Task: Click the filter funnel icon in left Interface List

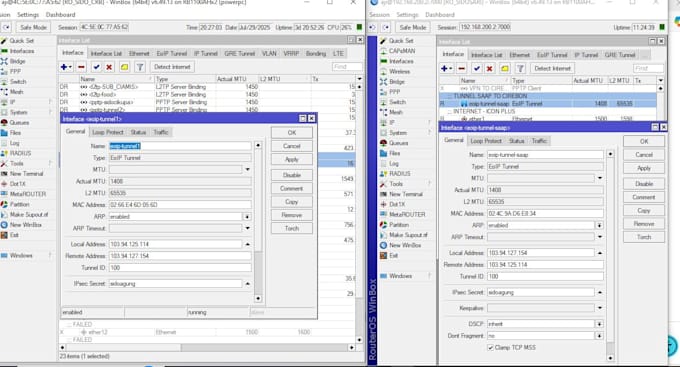Action: coord(140,67)
